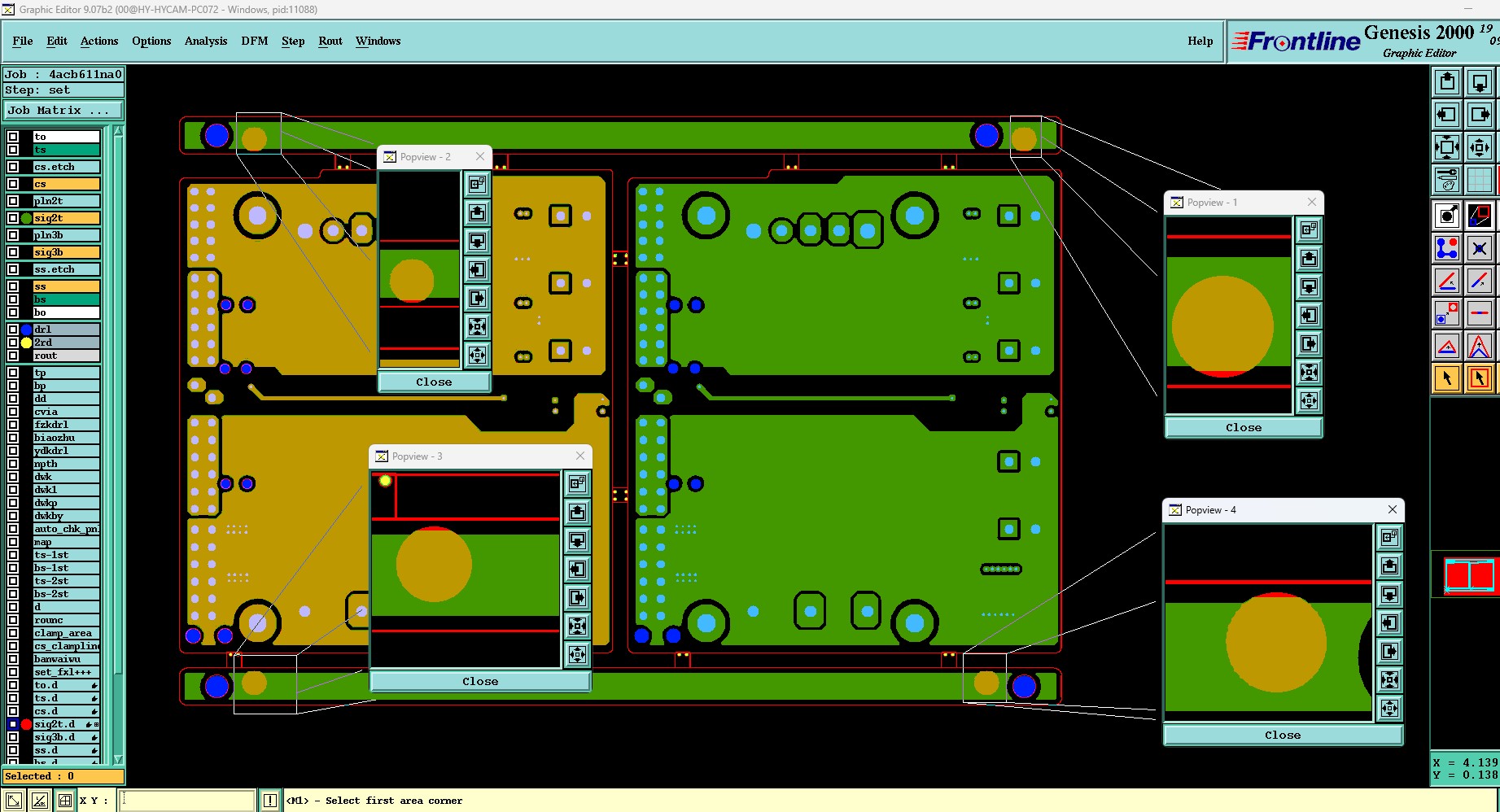Click the pan left icon in main toolbar
This screenshot has width=1500, height=812.
1447,115
